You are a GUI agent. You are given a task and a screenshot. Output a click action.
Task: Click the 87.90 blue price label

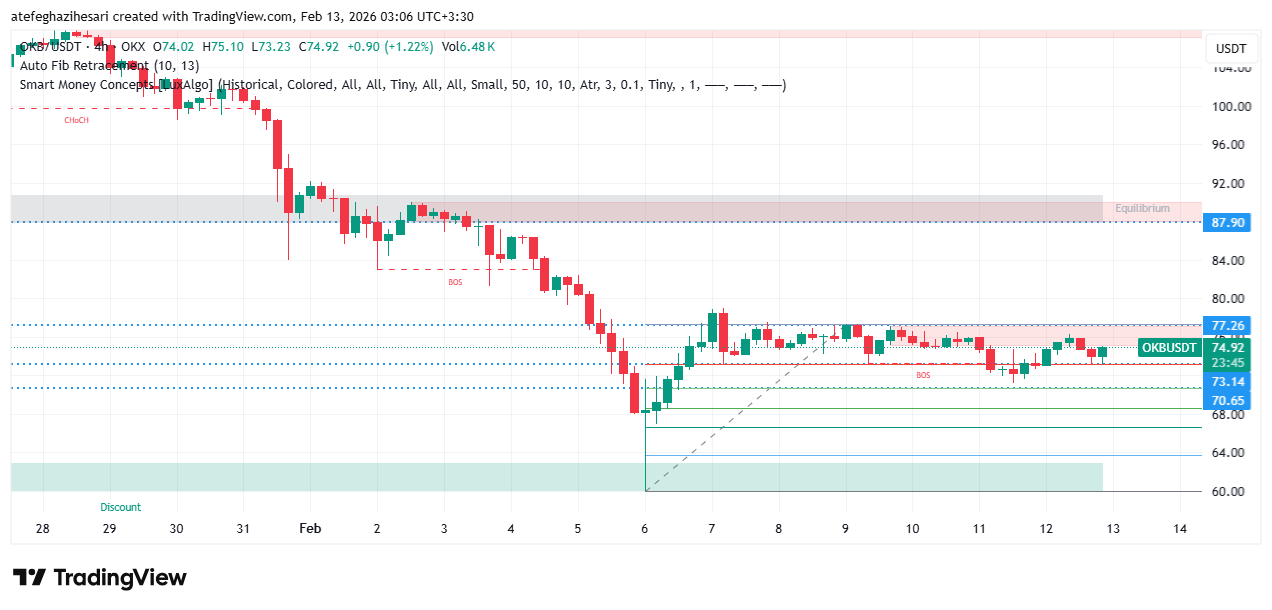pyautogui.click(x=1227, y=222)
